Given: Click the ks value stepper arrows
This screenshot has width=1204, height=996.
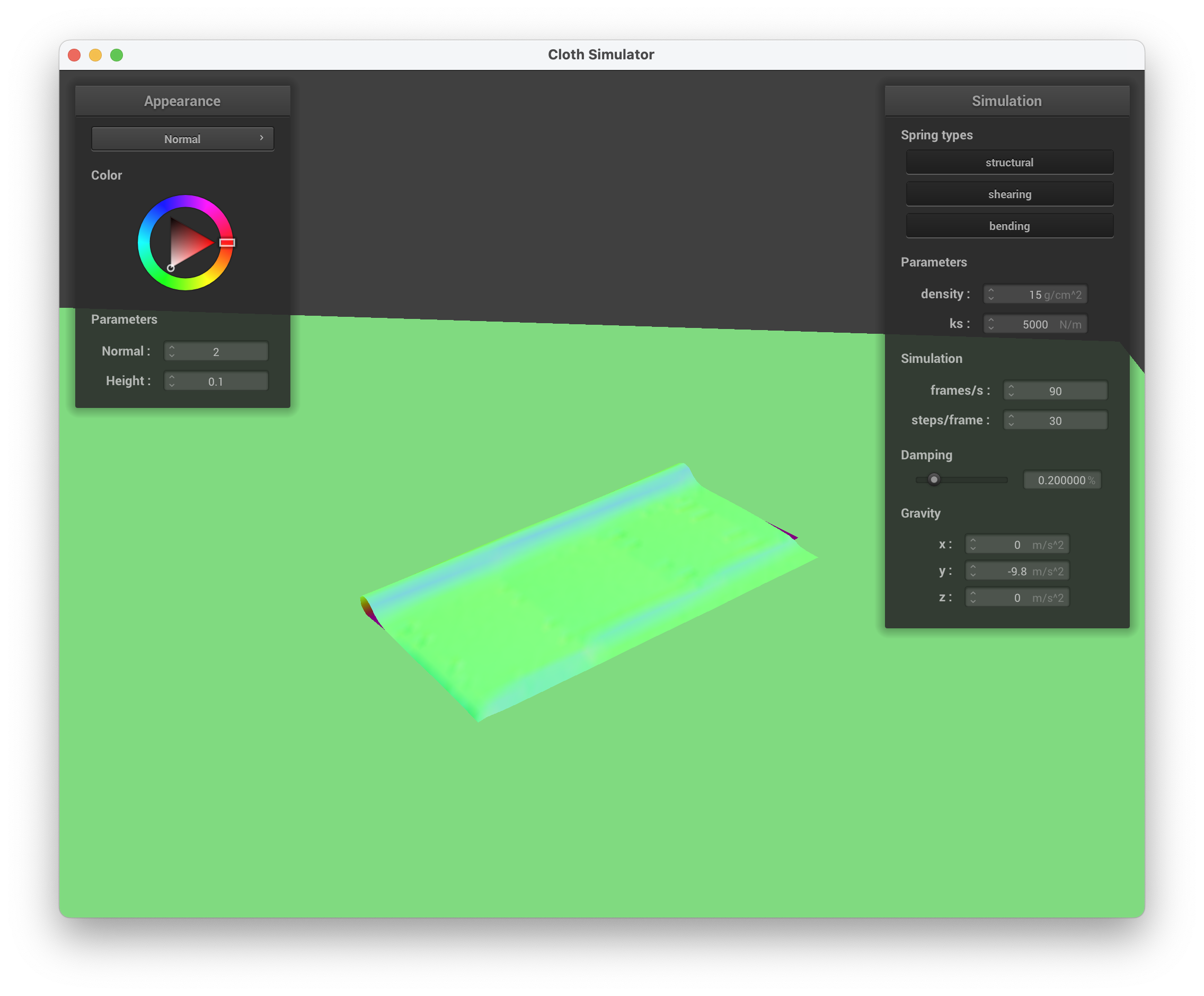Looking at the screenshot, I should tap(991, 324).
